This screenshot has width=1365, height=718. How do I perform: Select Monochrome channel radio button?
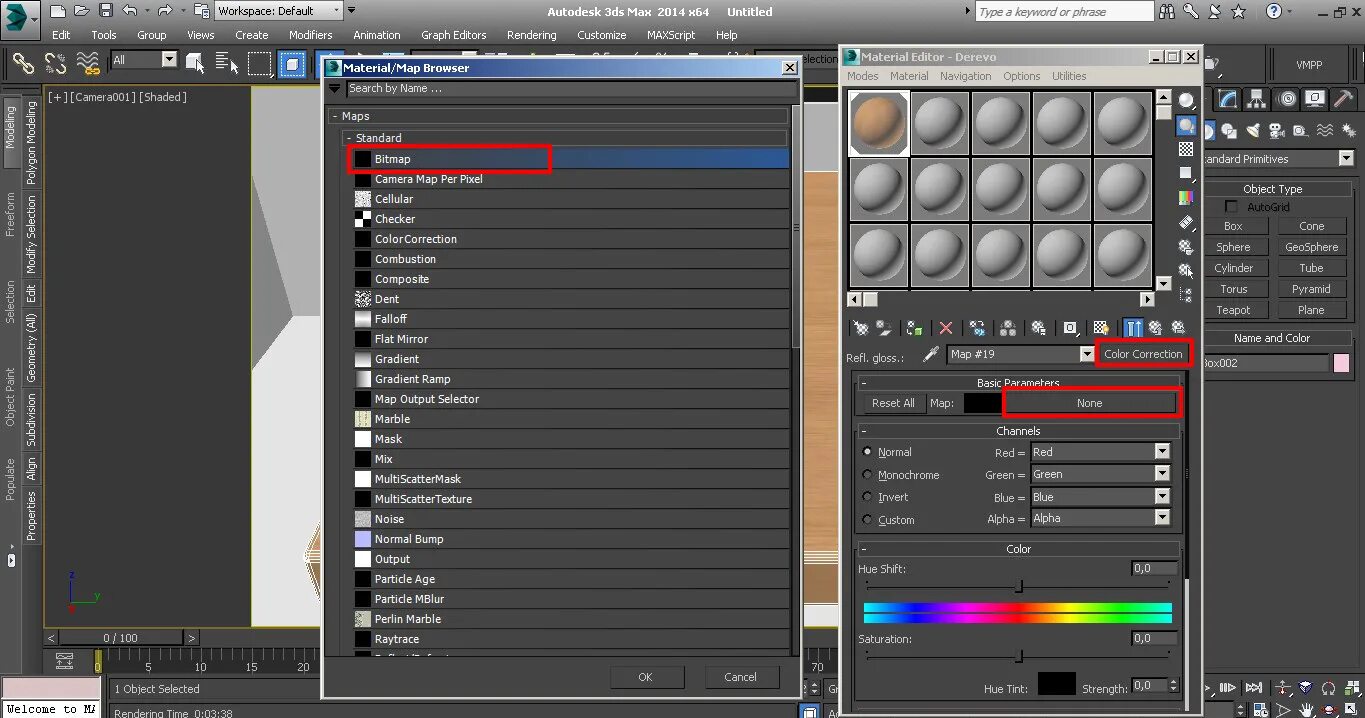[x=867, y=475]
